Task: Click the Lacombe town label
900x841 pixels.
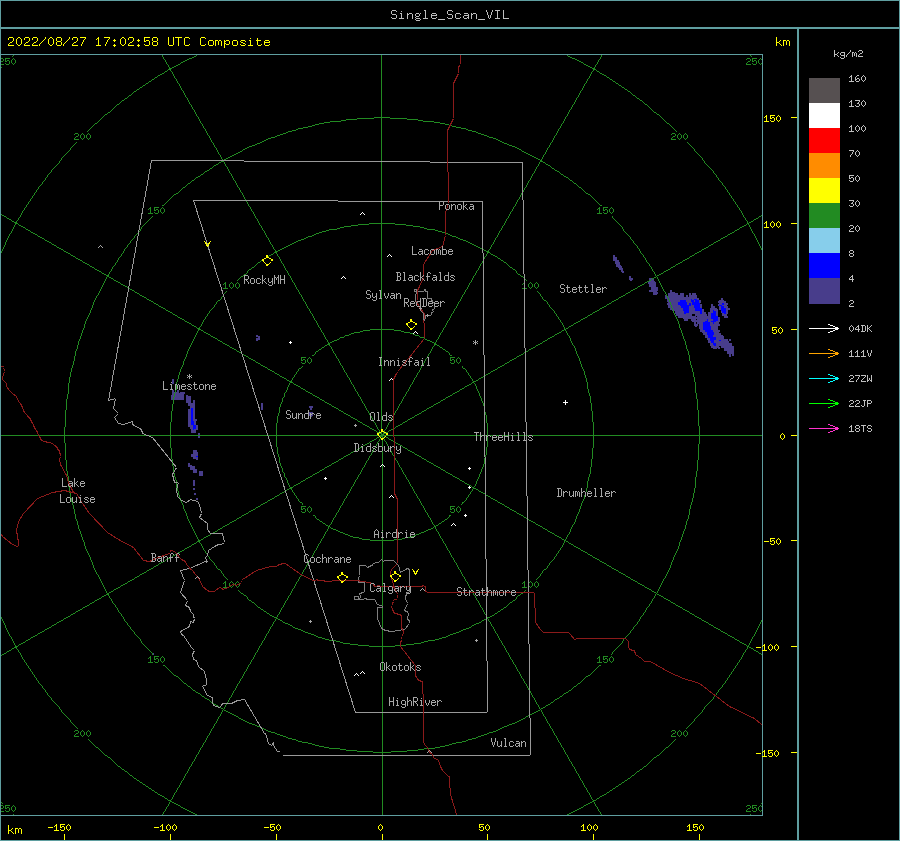Action: click(x=432, y=251)
